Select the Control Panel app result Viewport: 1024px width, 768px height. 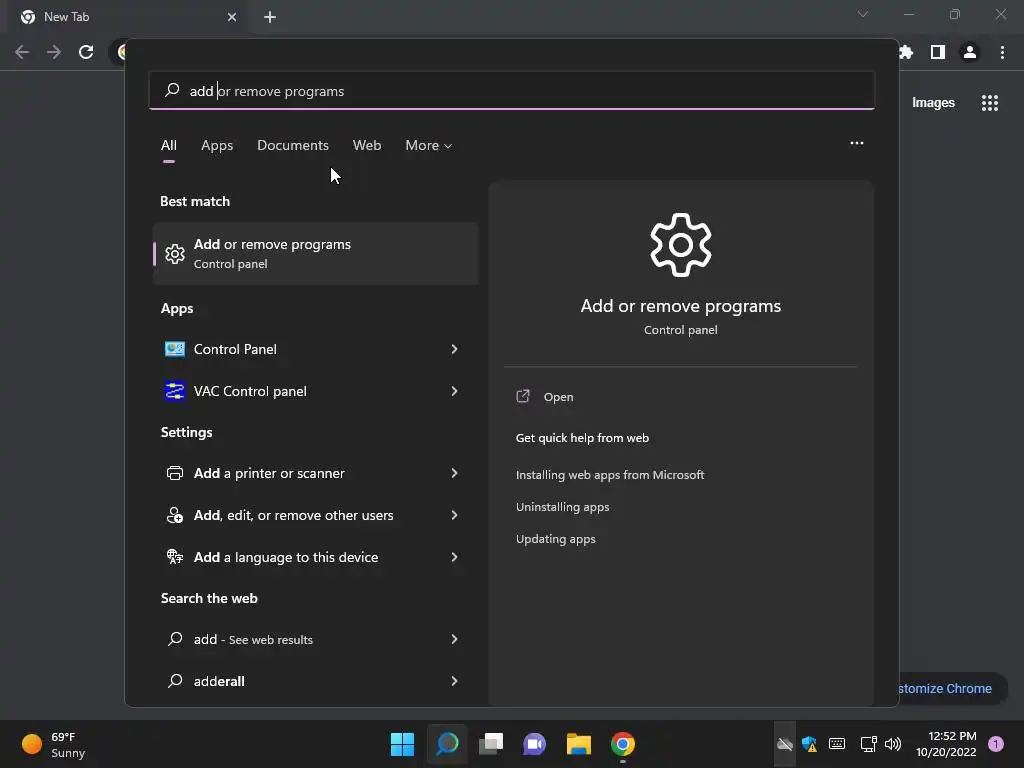click(315, 349)
